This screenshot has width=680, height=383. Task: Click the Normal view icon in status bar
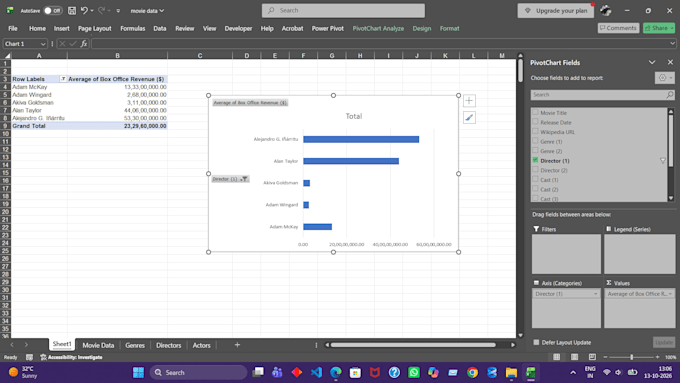556,357
